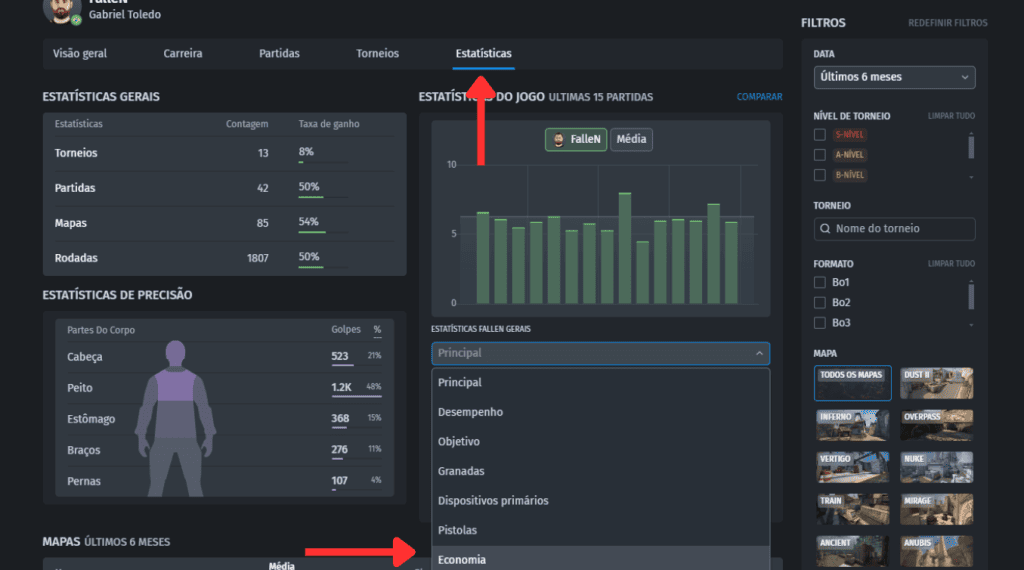Click the body silhouette figure
This screenshot has height=570, width=1024.
click(176, 419)
